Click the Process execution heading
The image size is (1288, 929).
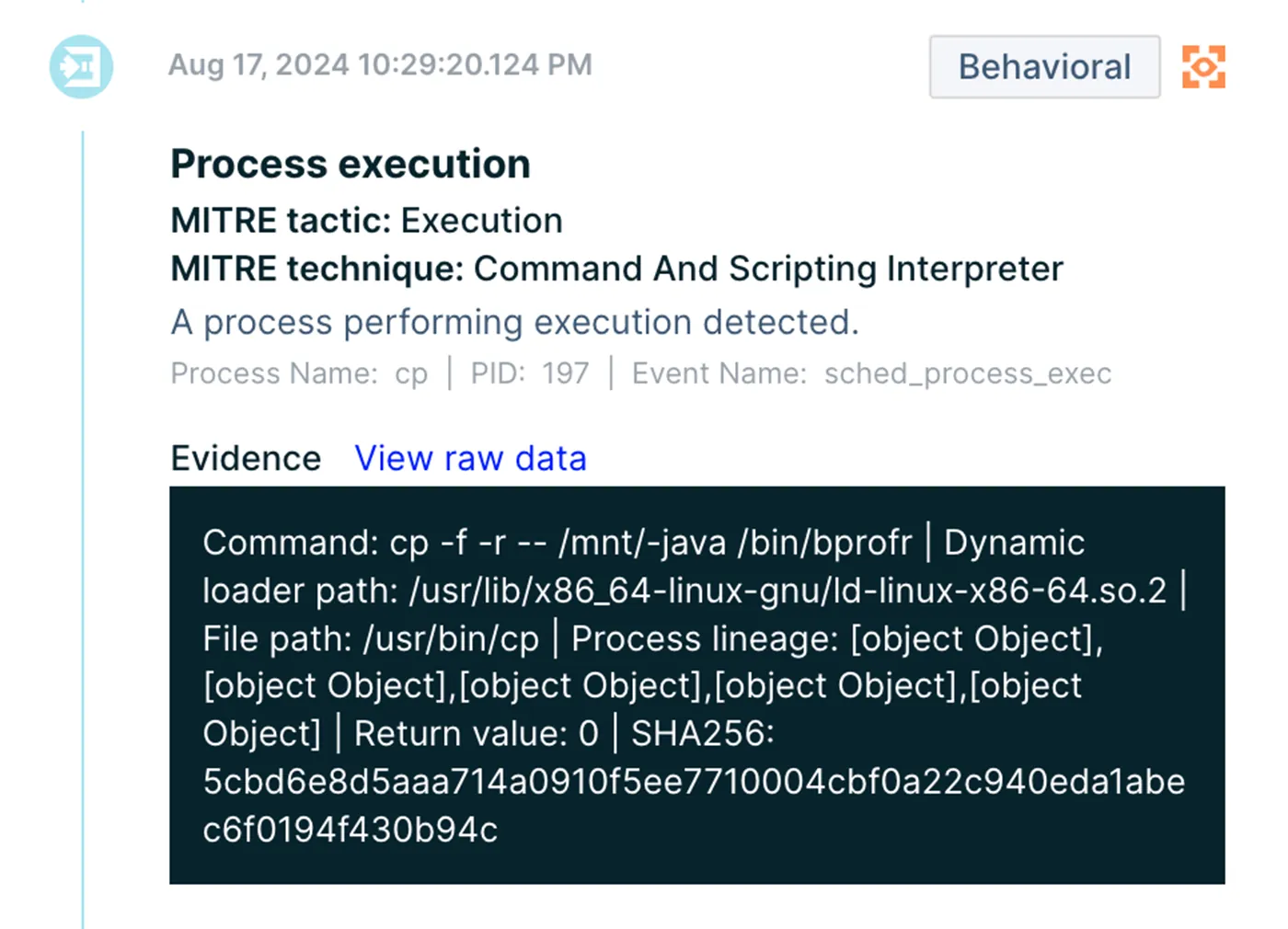[351, 164]
